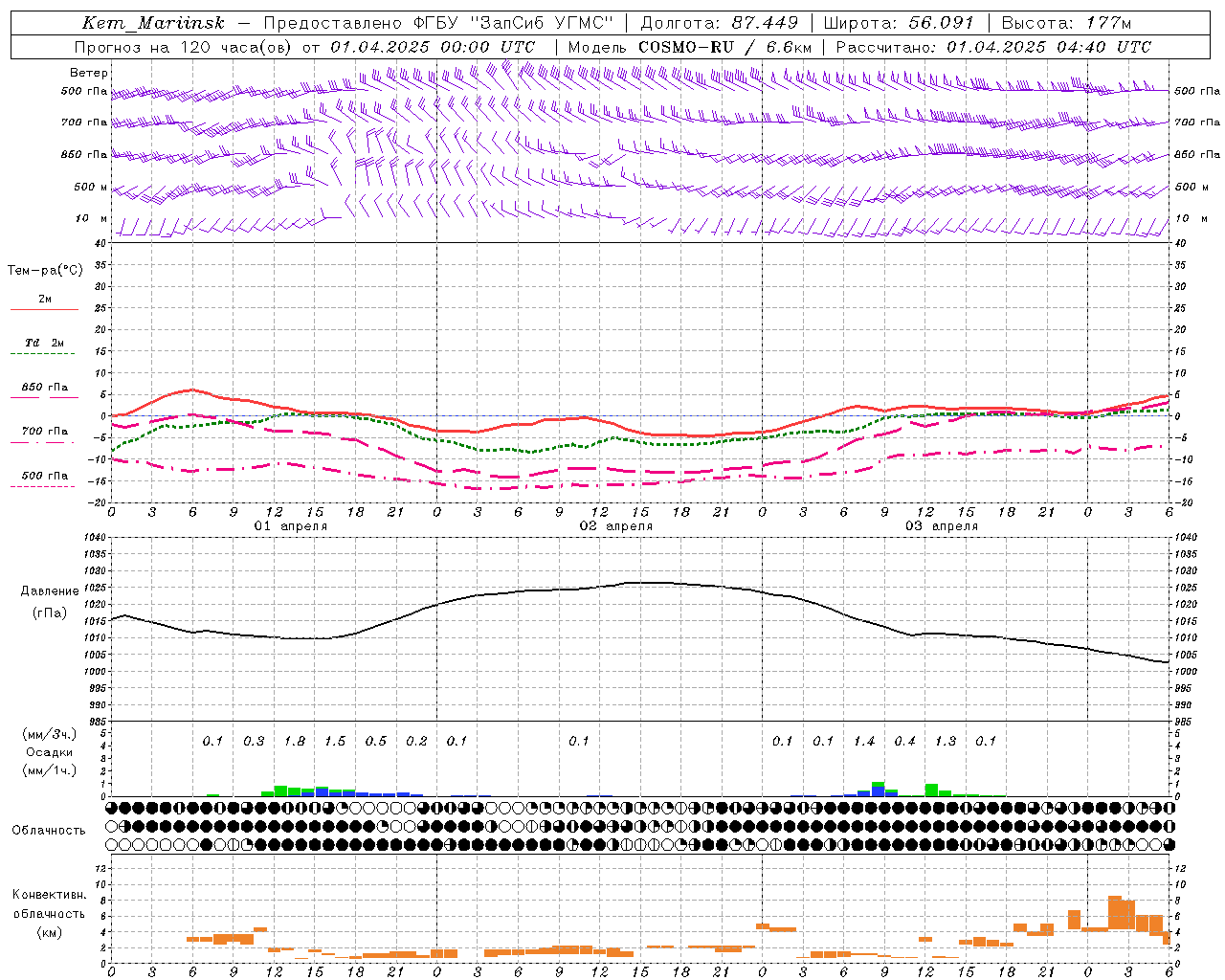This screenshot has width=1225, height=980.
Task: Click the Ветер panel label
Action: coord(89,73)
